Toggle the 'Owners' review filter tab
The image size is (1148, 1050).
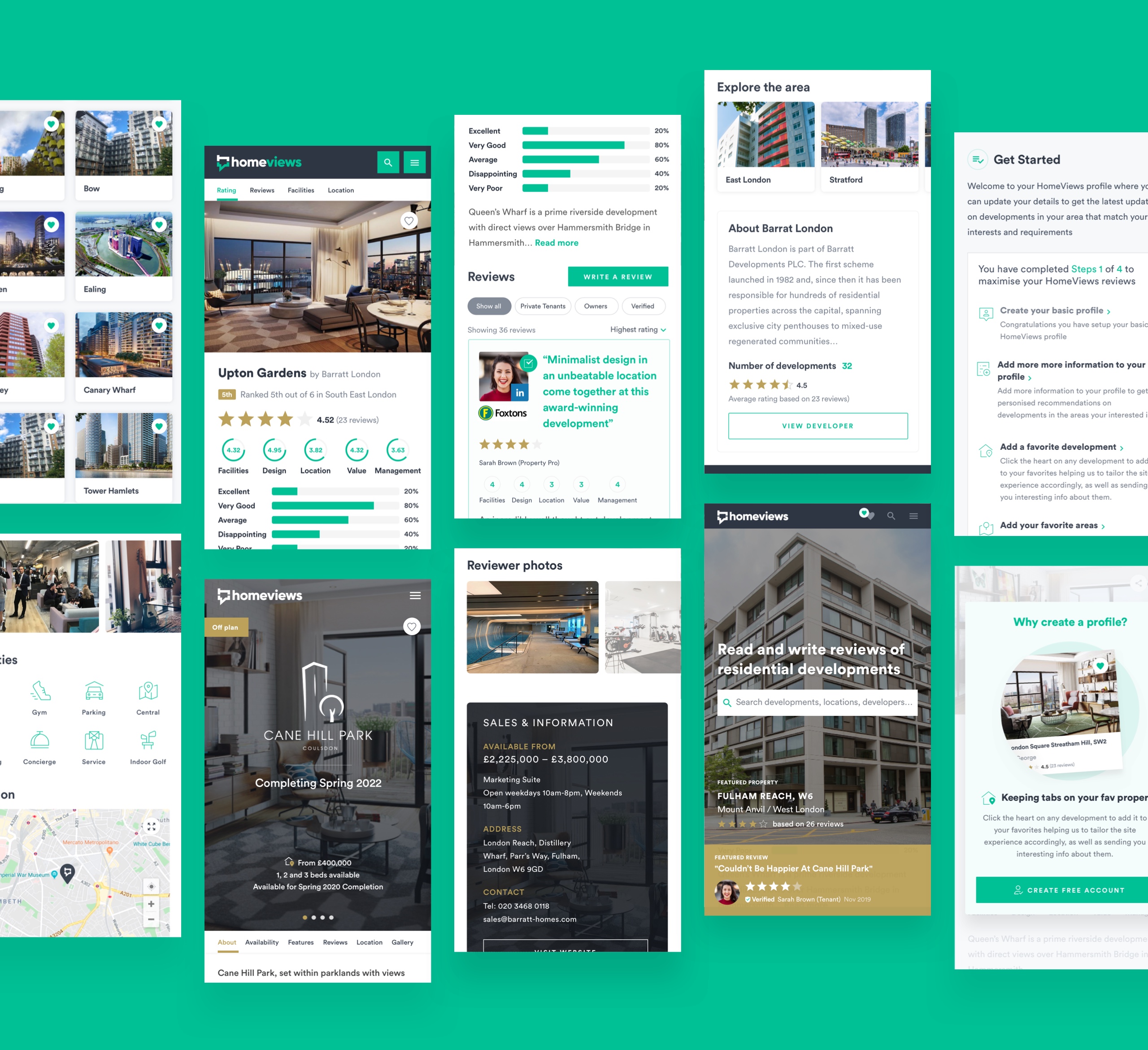pyautogui.click(x=604, y=303)
